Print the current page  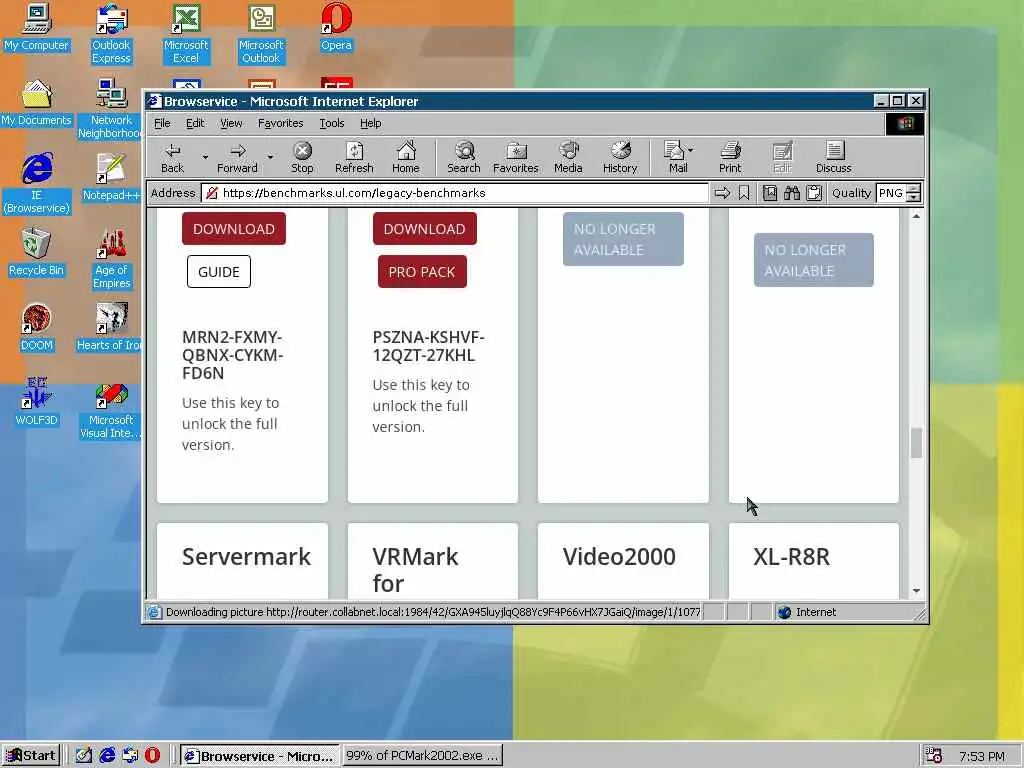(x=730, y=157)
